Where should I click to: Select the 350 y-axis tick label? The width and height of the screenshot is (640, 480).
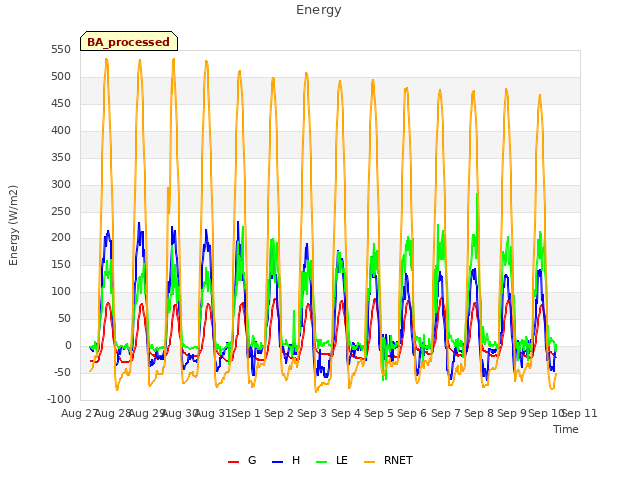click(61, 158)
